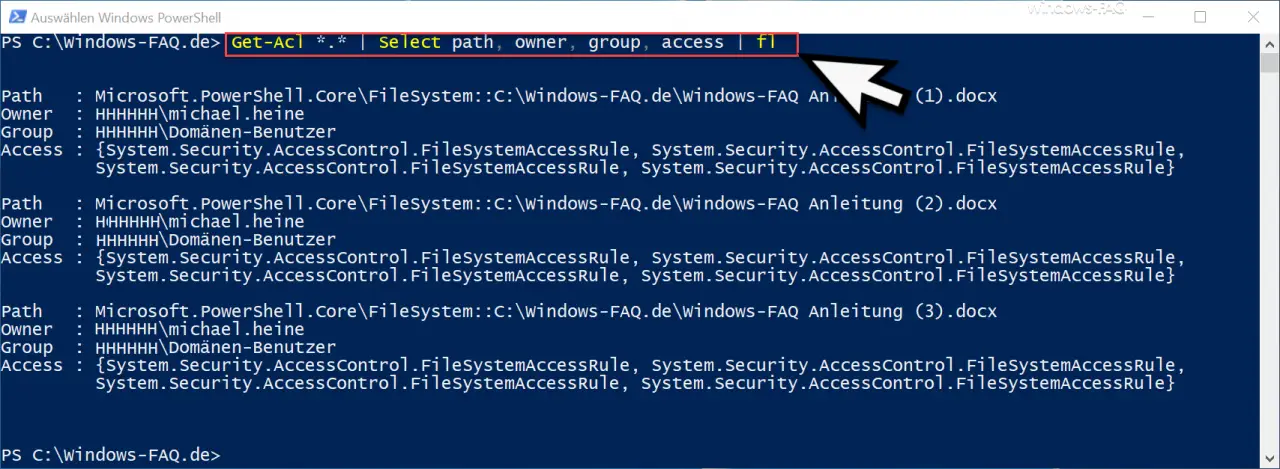Close the Windows PowerShell window
The image size is (1280, 469).
[x=1252, y=16]
